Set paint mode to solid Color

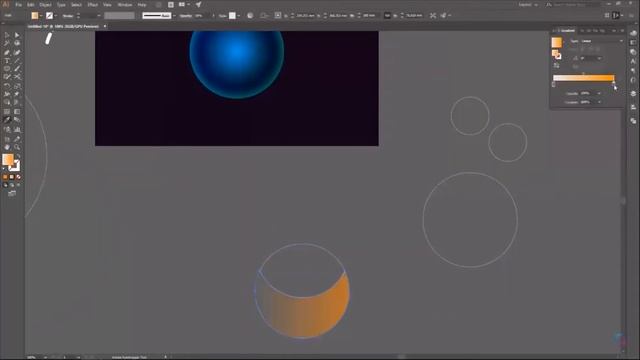click(x=5, y=177)
